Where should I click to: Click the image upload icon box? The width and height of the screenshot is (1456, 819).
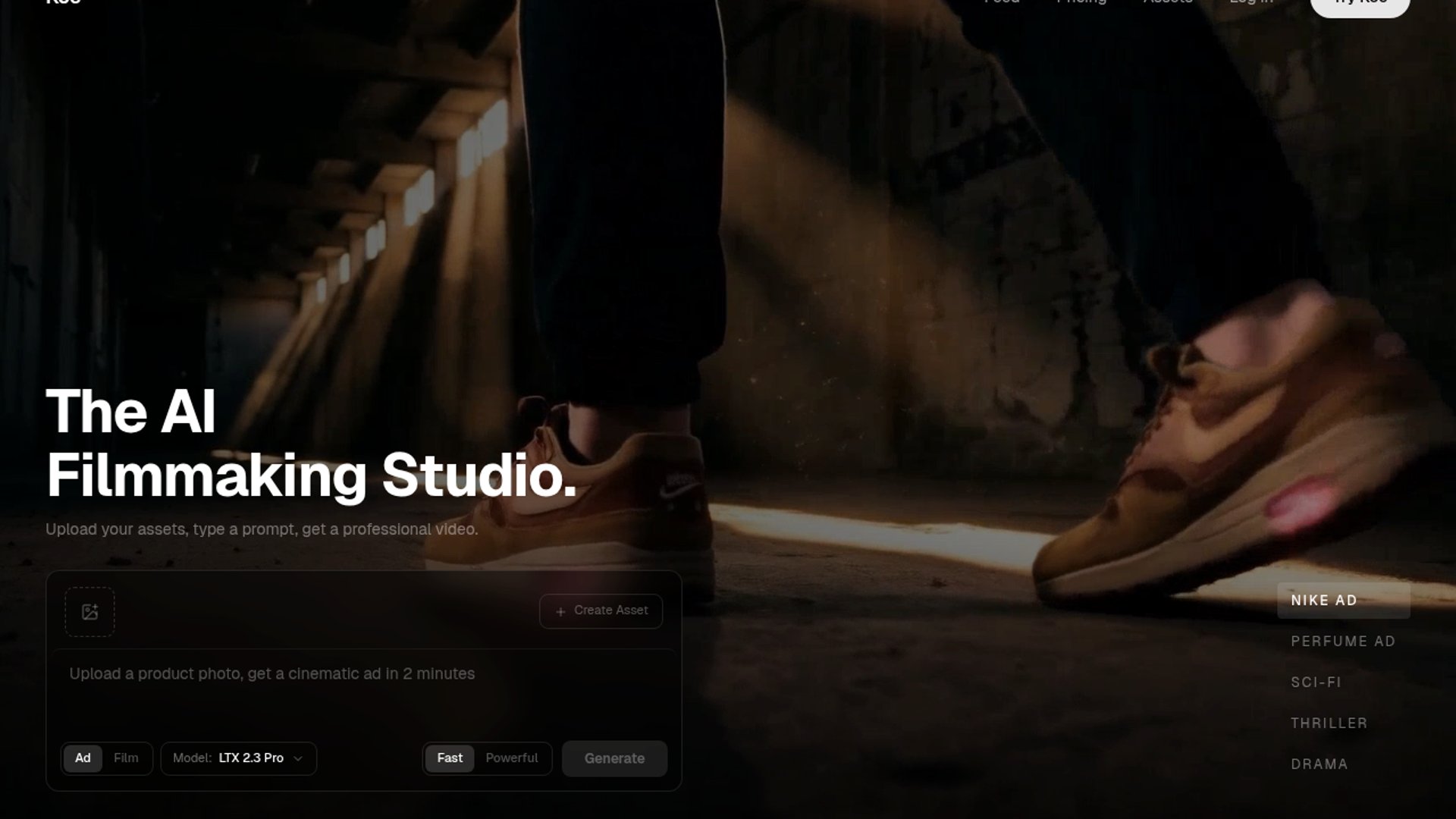pos(89,612)
